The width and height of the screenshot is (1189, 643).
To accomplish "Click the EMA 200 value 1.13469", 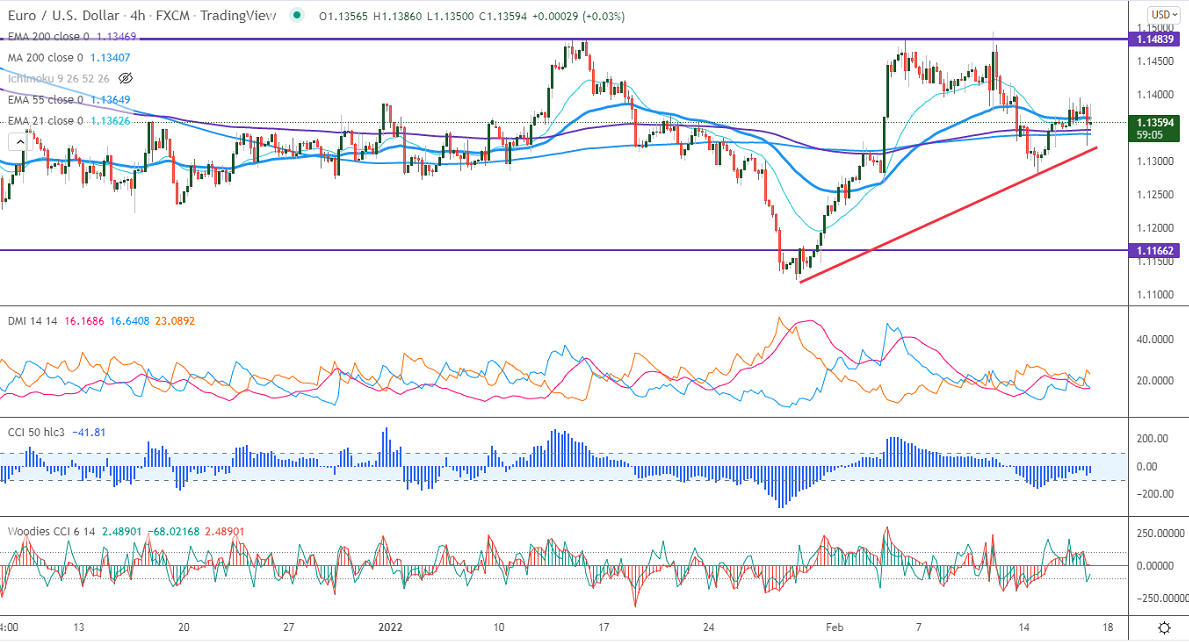I will tap(116, 36).
